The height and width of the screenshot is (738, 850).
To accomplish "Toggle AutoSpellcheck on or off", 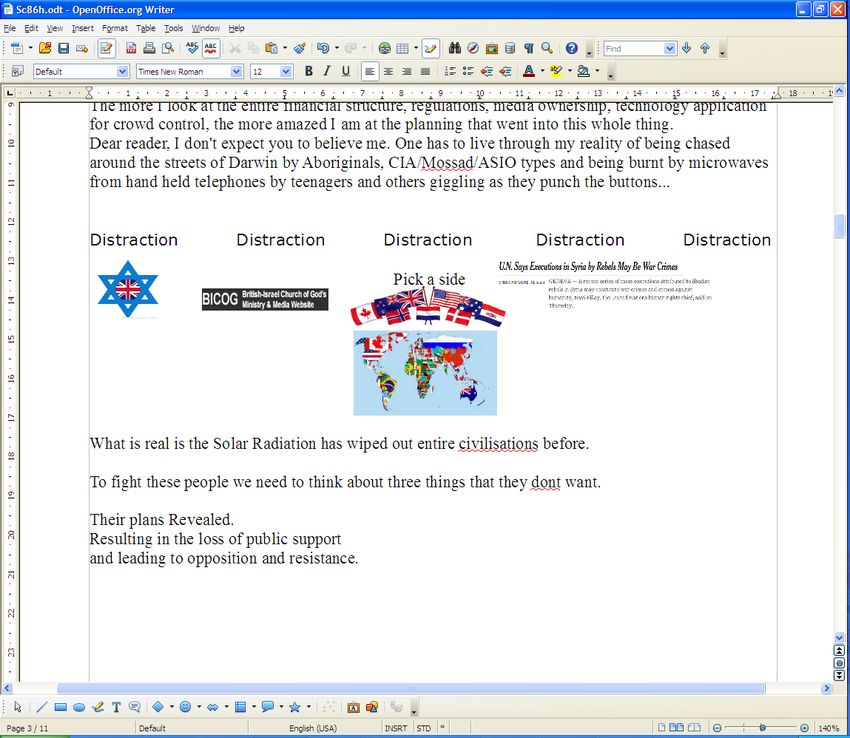I will click(x=211, y=48).
